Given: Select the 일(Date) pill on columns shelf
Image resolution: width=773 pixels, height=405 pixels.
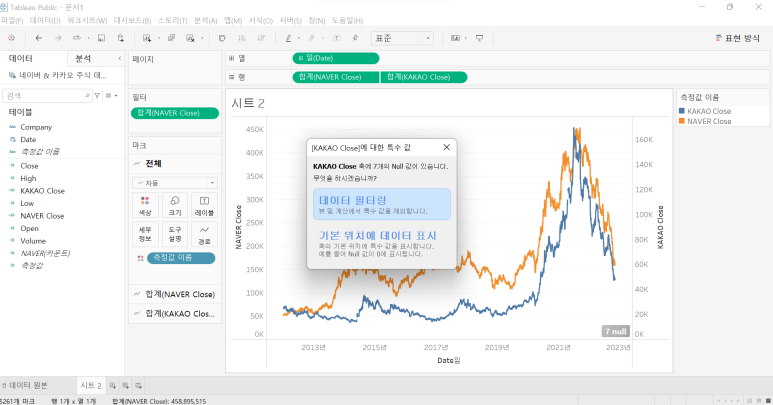Looking at the screenshot, I should coord(336,58).
